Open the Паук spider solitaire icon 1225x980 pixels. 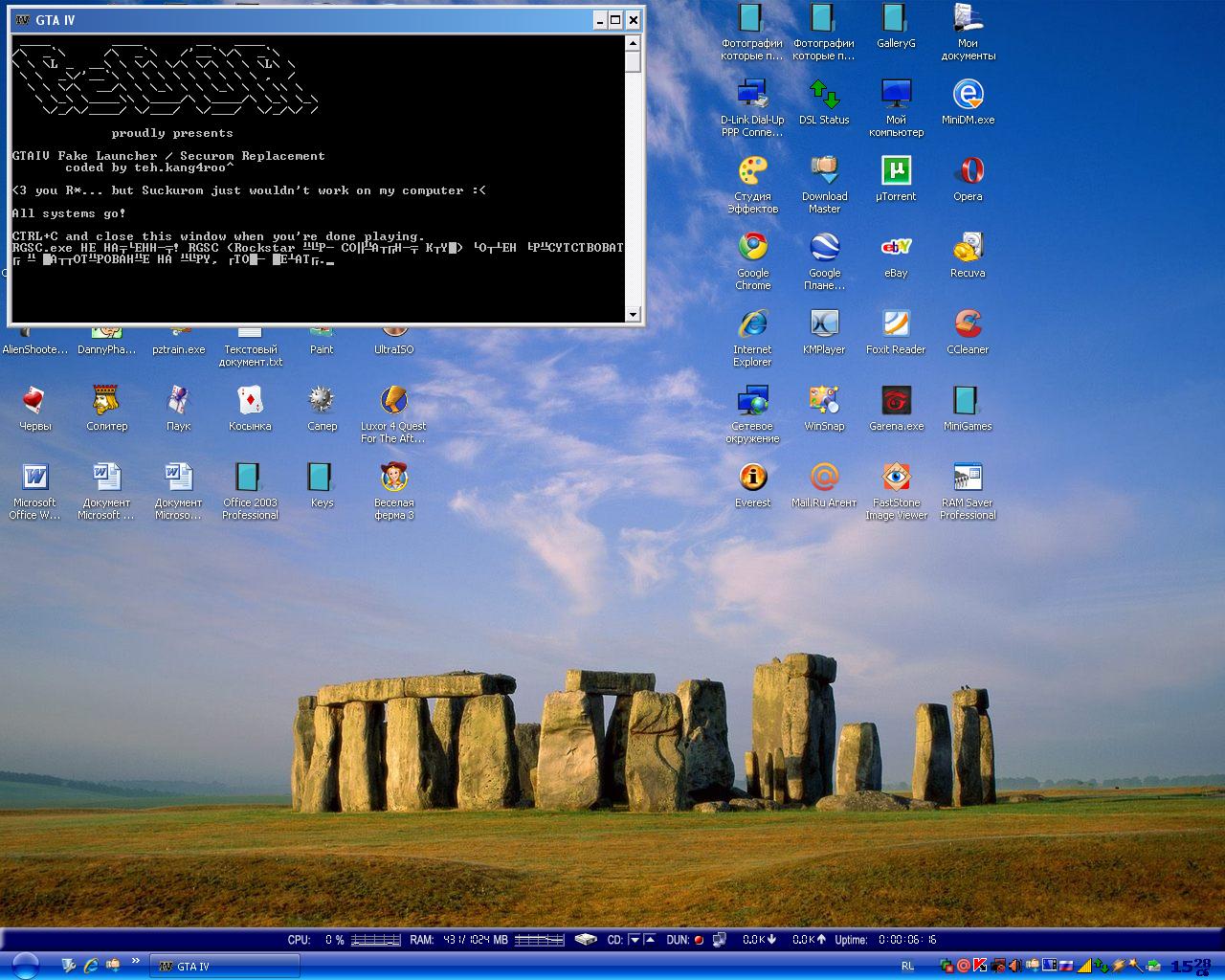coord(178,409)
